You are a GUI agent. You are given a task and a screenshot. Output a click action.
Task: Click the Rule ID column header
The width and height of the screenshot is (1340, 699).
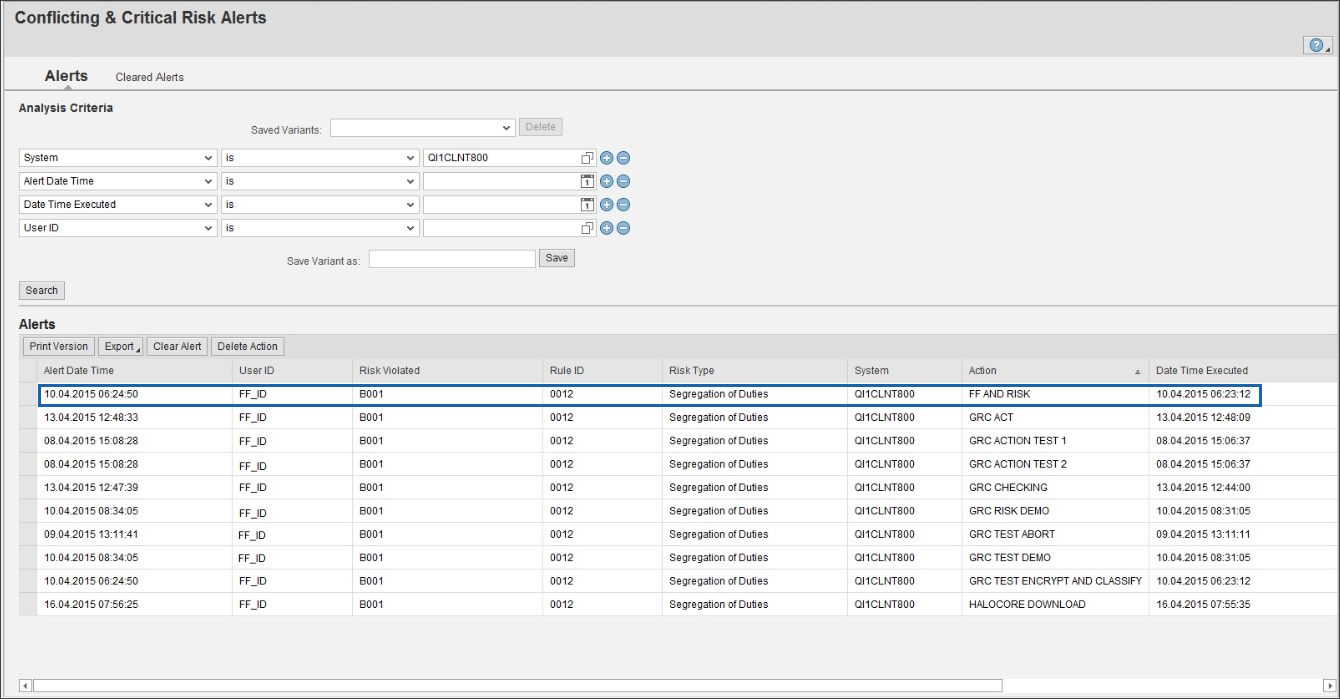tap(603, 370)
